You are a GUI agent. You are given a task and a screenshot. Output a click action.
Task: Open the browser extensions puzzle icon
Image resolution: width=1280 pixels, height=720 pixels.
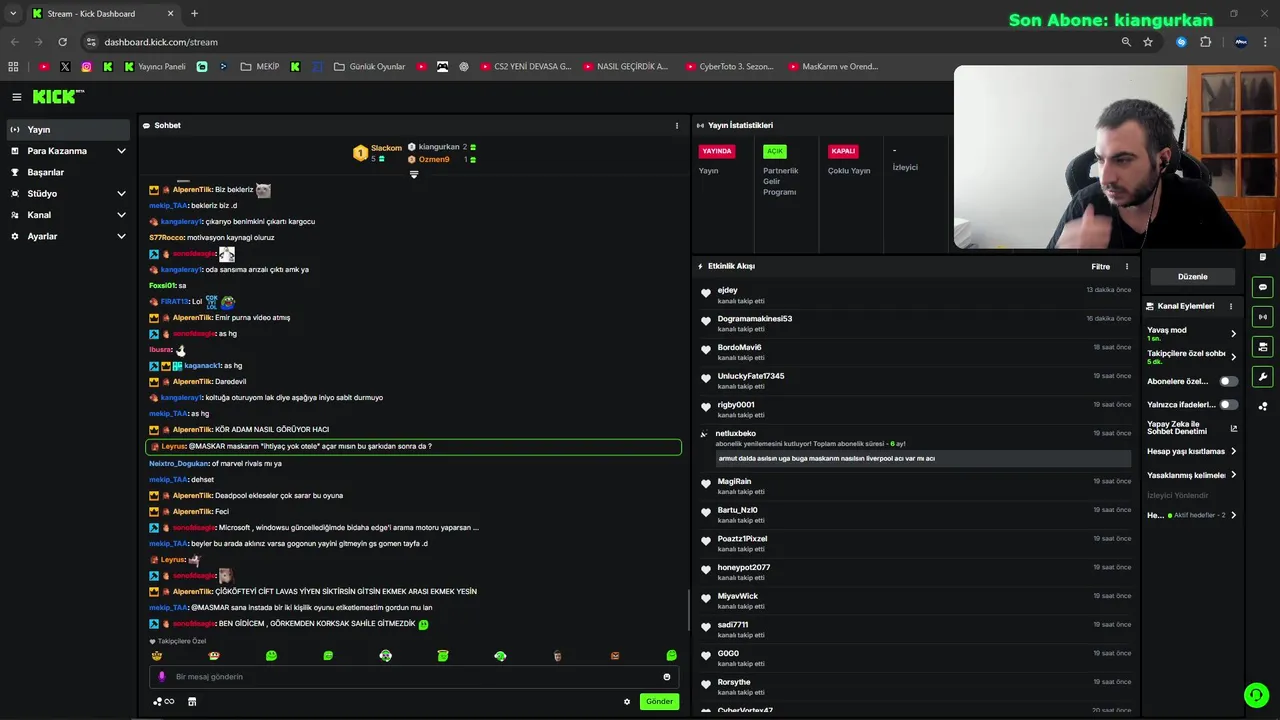click(x=1205, y=42)
